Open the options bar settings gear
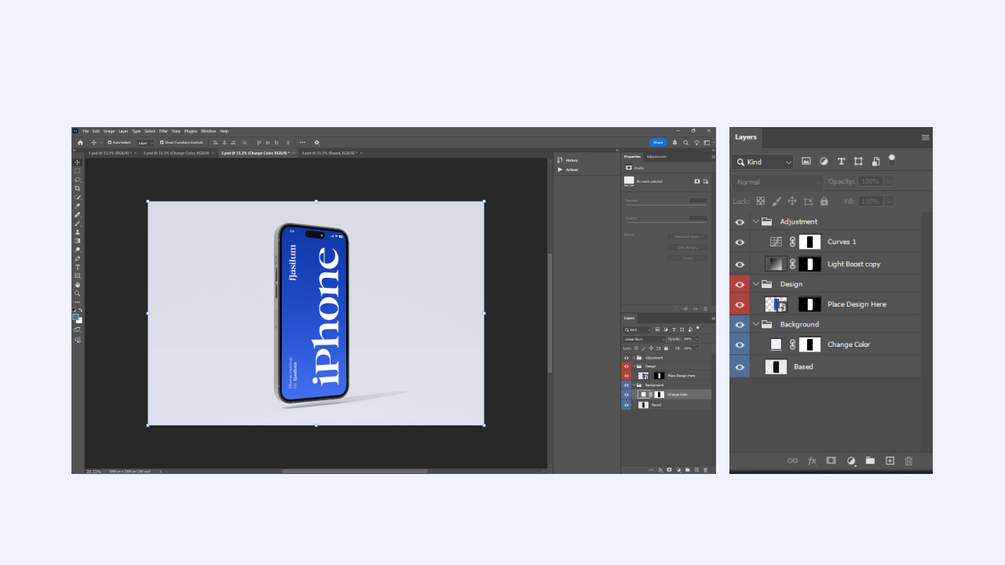The height and width of the screenshot is (565, 1005). coord(317,143)
